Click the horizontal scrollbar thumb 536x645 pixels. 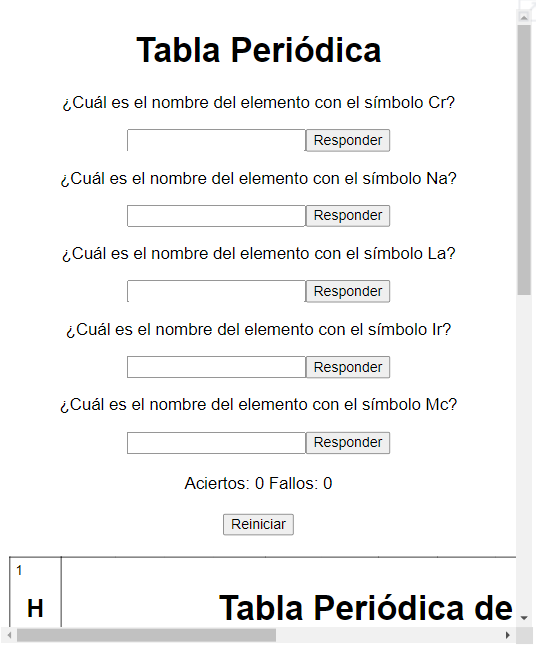pyautogui.click(x=146, y=635)
